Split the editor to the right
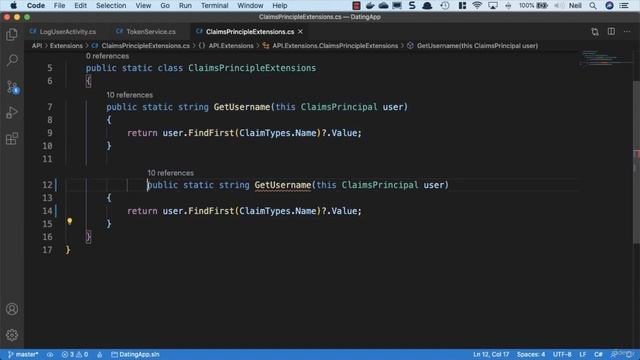The width and height of the screenshot is (640, 360). click(611, 31)
